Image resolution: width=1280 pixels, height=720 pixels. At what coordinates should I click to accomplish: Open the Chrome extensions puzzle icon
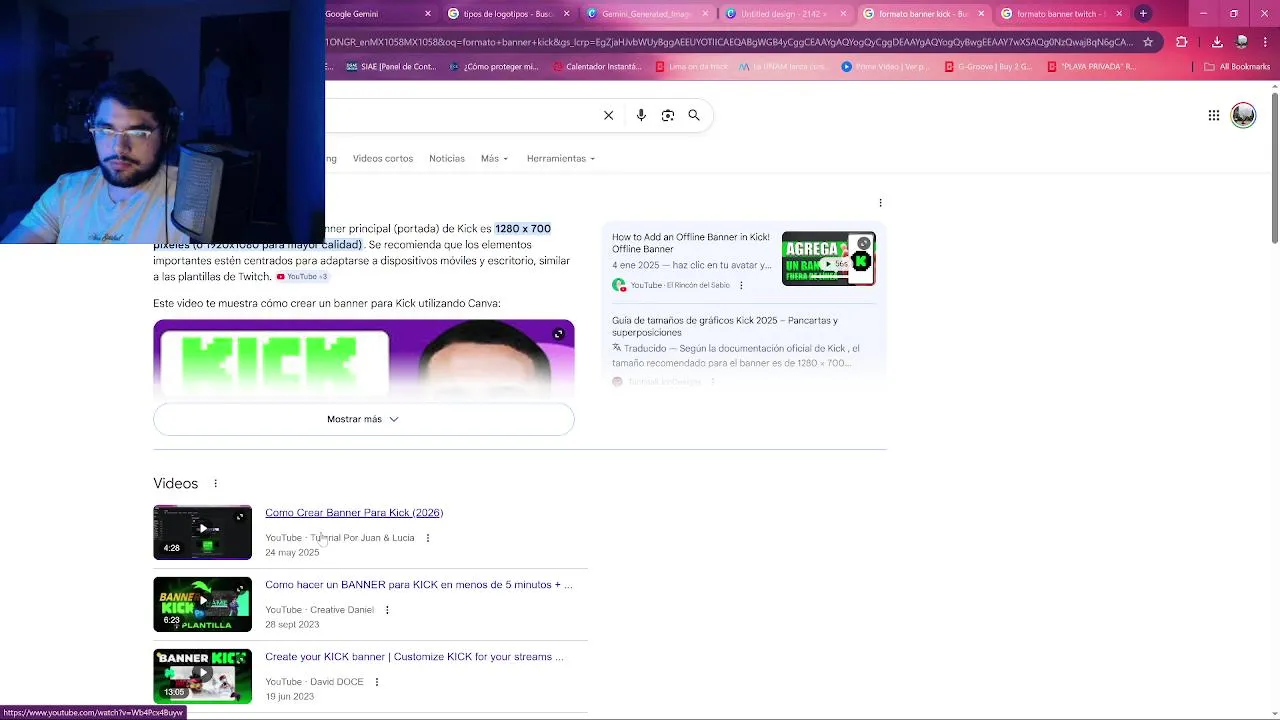[1182, 42]
